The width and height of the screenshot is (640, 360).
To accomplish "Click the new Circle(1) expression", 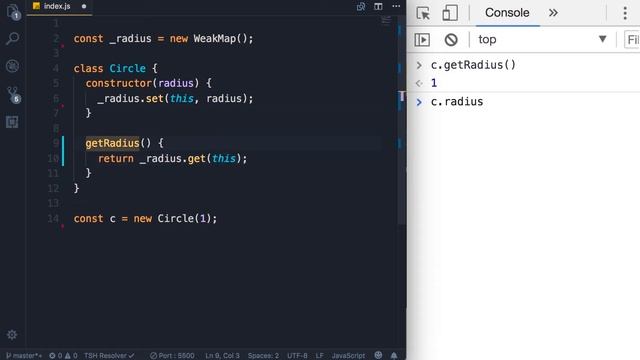I will 172,218.
